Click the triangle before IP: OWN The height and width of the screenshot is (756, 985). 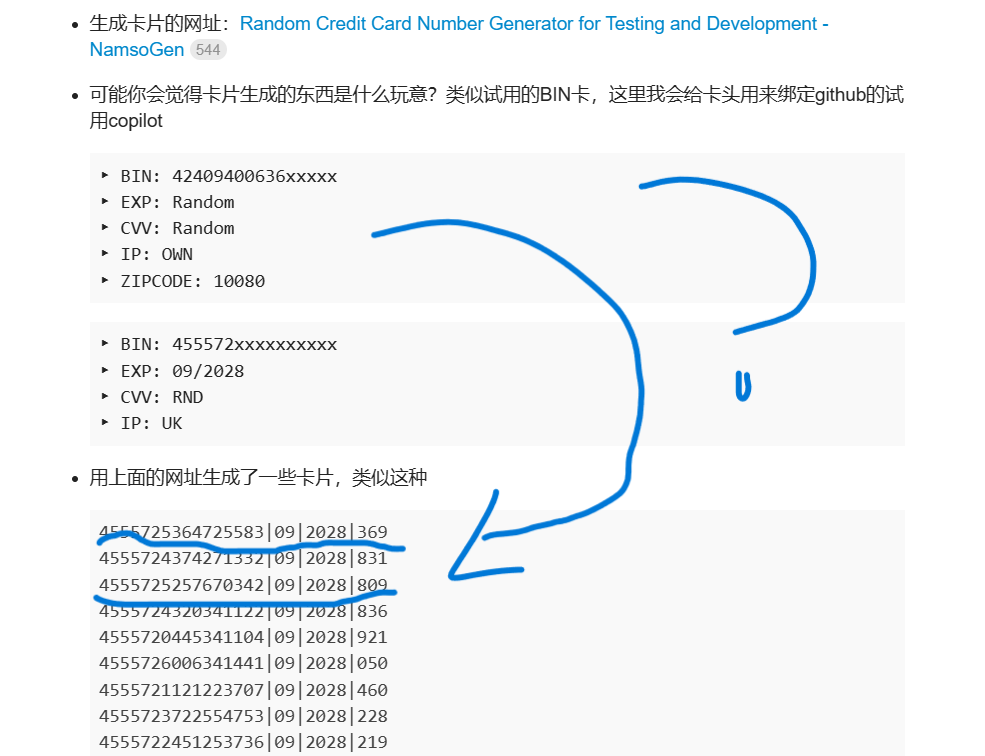click(105, 254)
